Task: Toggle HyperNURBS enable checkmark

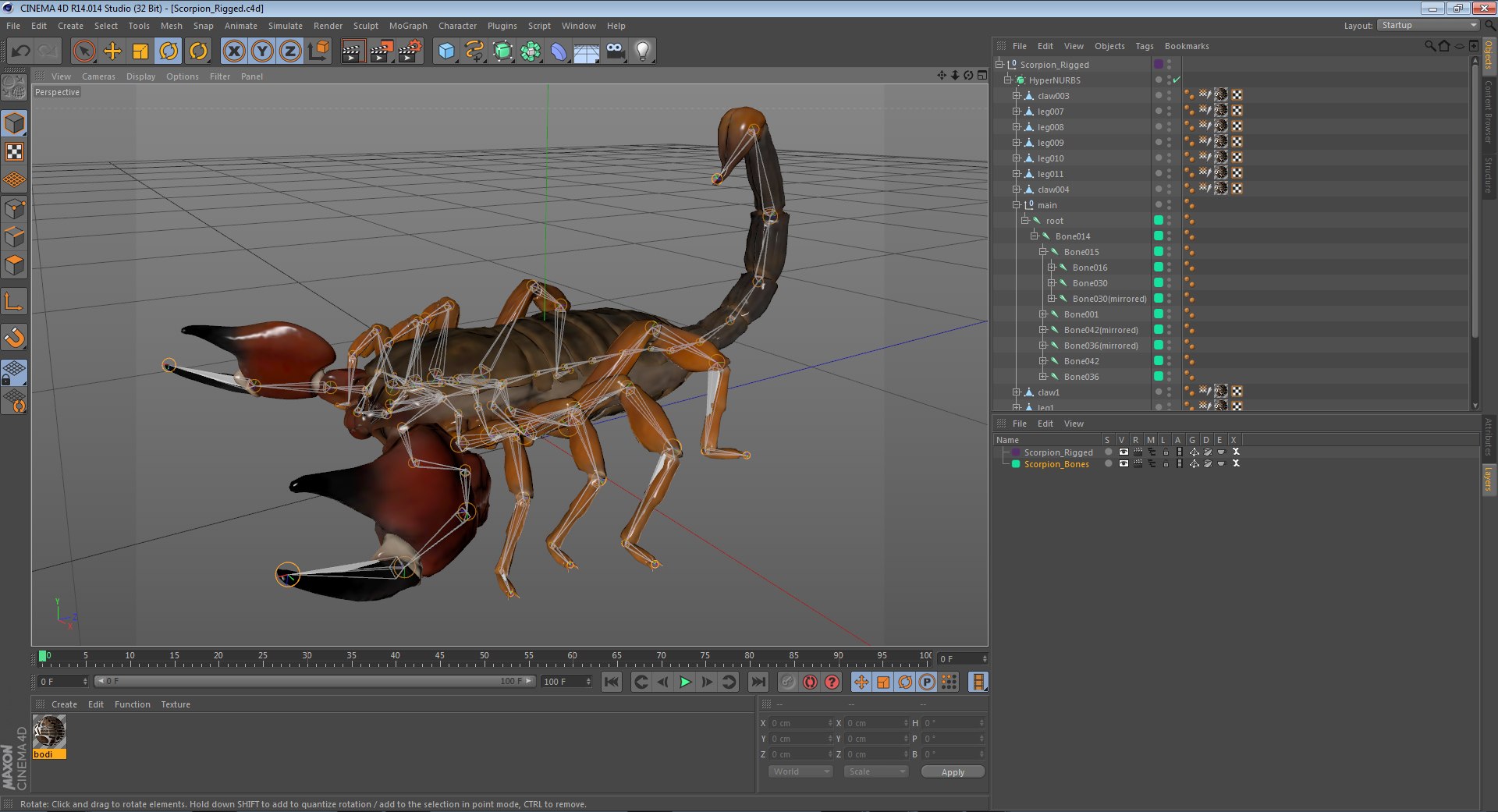Action: click(x=1177, y=80)
